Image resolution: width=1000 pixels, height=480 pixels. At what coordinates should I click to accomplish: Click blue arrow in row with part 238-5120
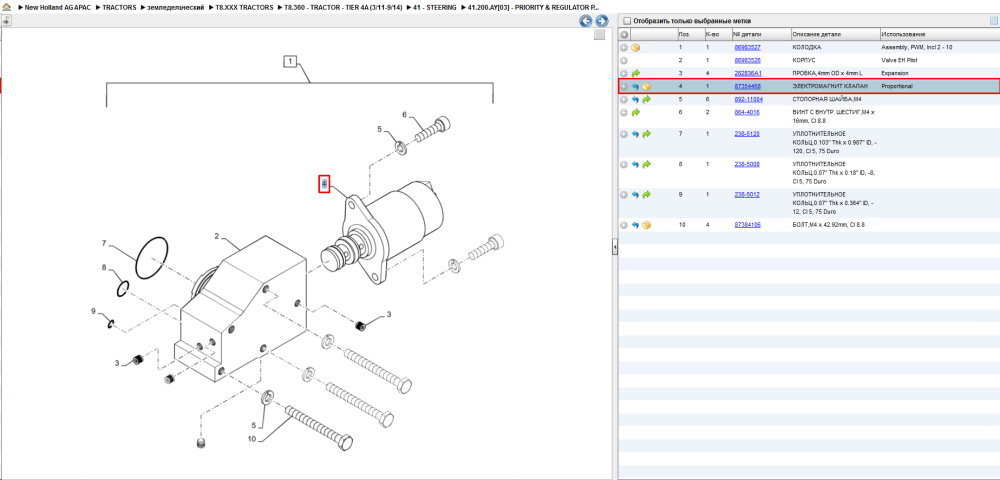coord(635,134)
